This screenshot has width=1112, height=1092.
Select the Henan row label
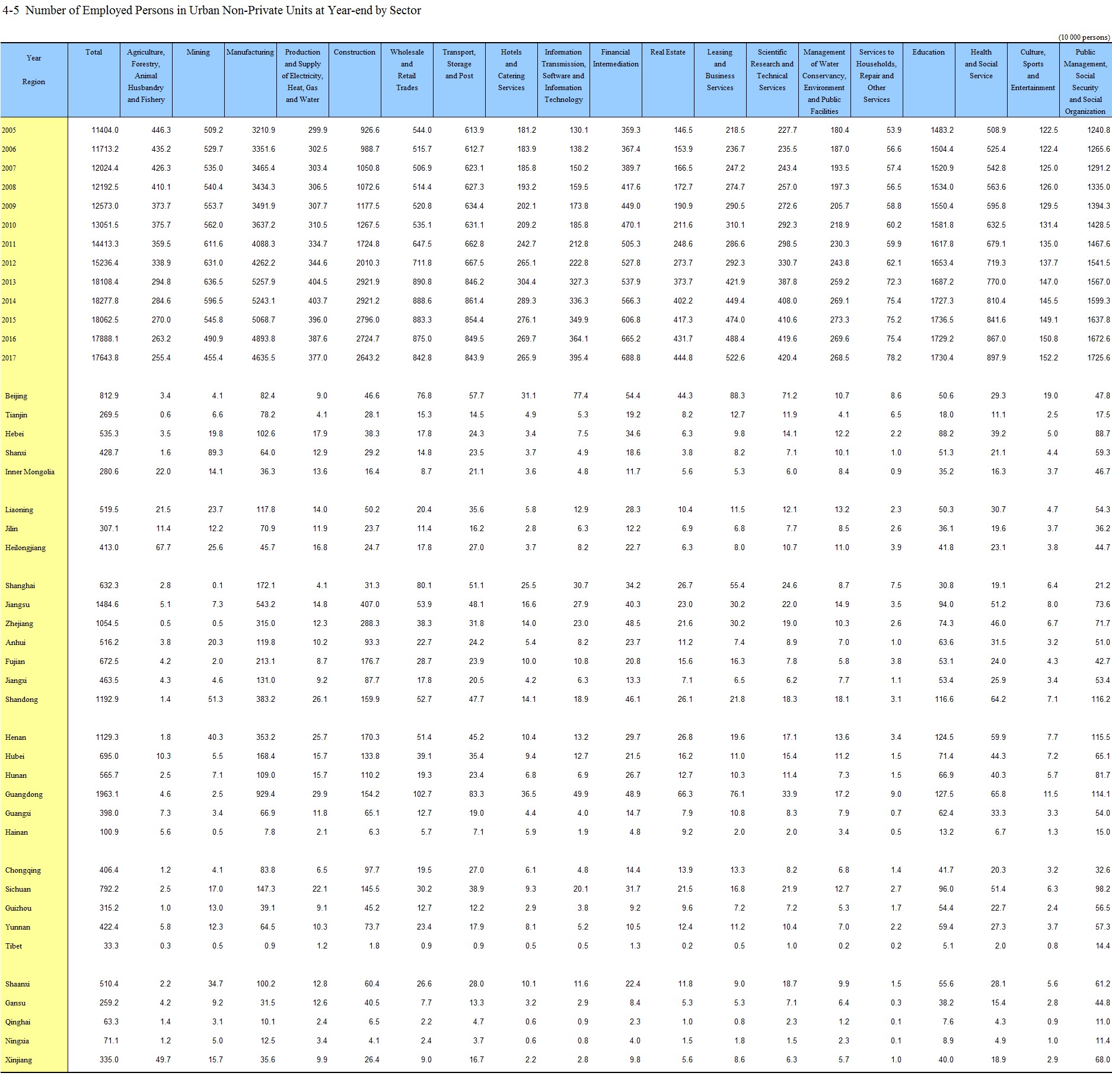15,737
